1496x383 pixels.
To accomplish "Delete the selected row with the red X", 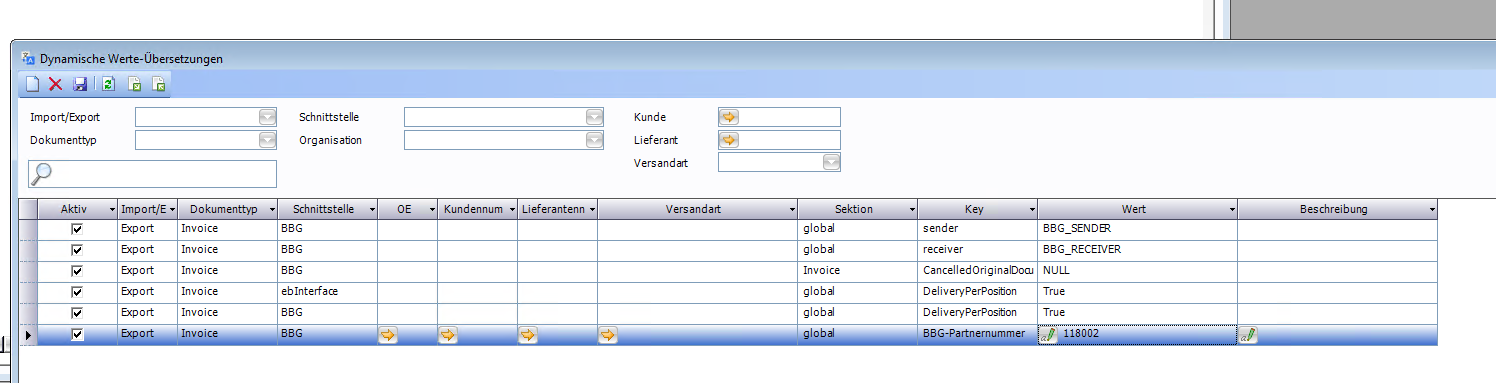I will coord(56,85).
